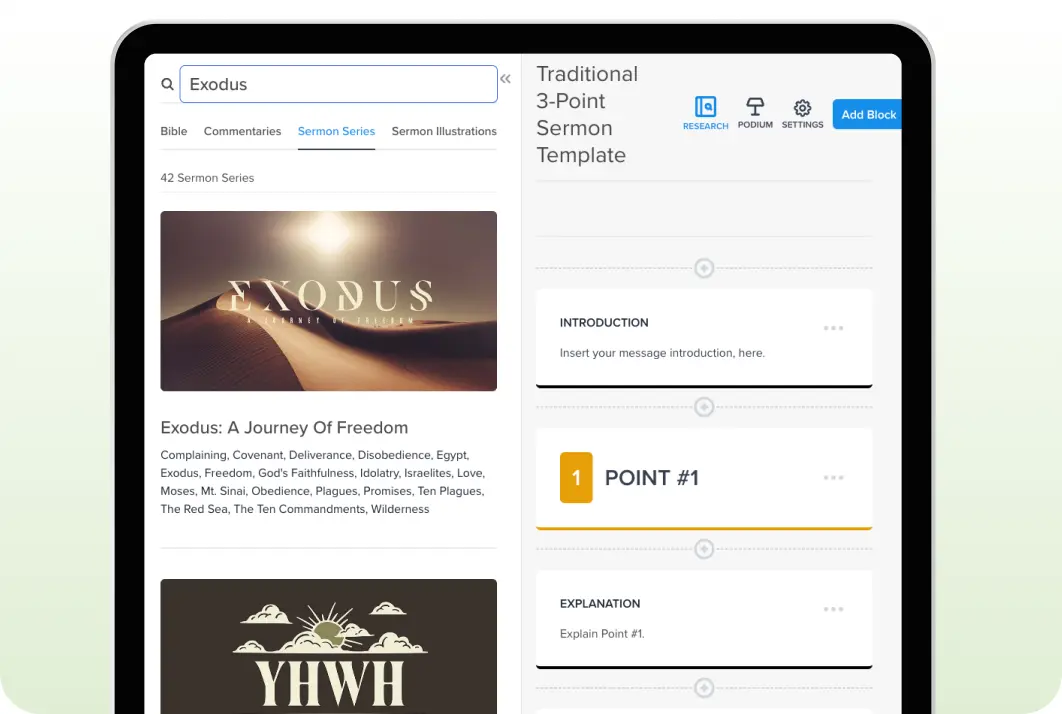The width and height of the screenshot is (1062, 714).
Task: Click the YHWH sermon series artwork
Action: click(328, 645)
